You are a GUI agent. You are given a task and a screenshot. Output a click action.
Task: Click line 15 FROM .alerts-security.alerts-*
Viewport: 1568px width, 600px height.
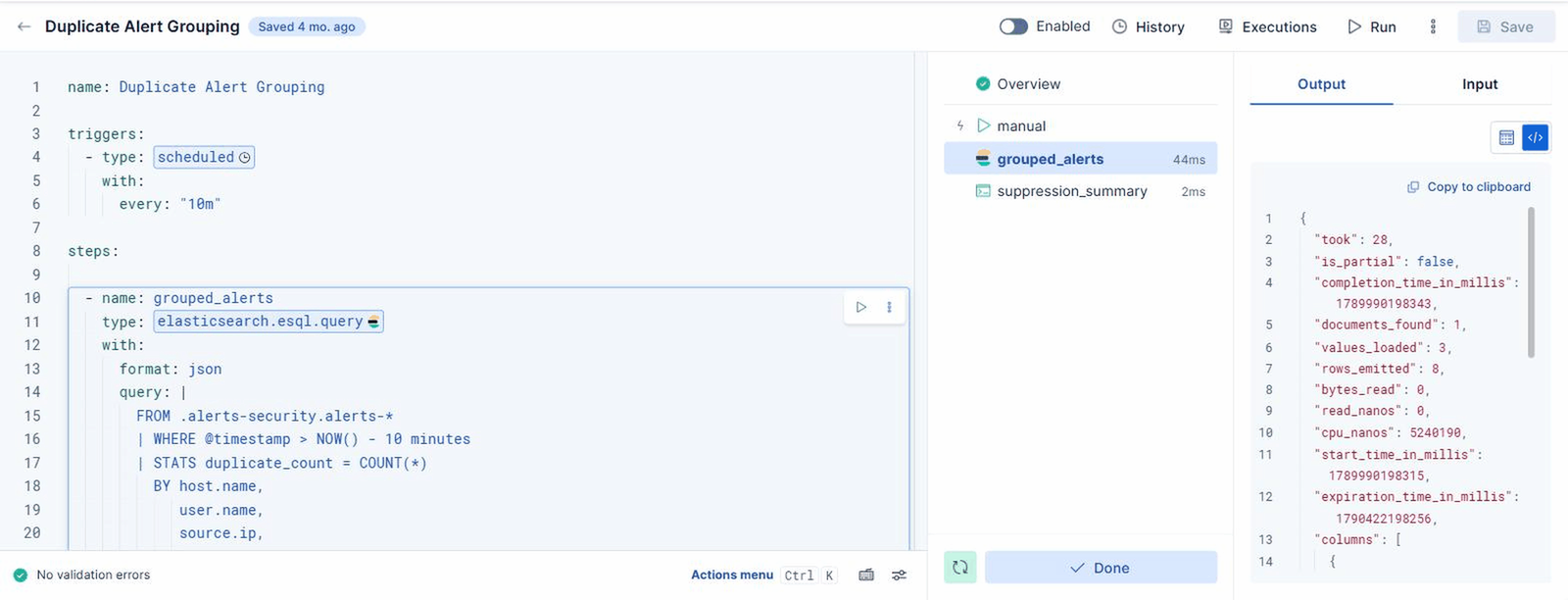265,416
